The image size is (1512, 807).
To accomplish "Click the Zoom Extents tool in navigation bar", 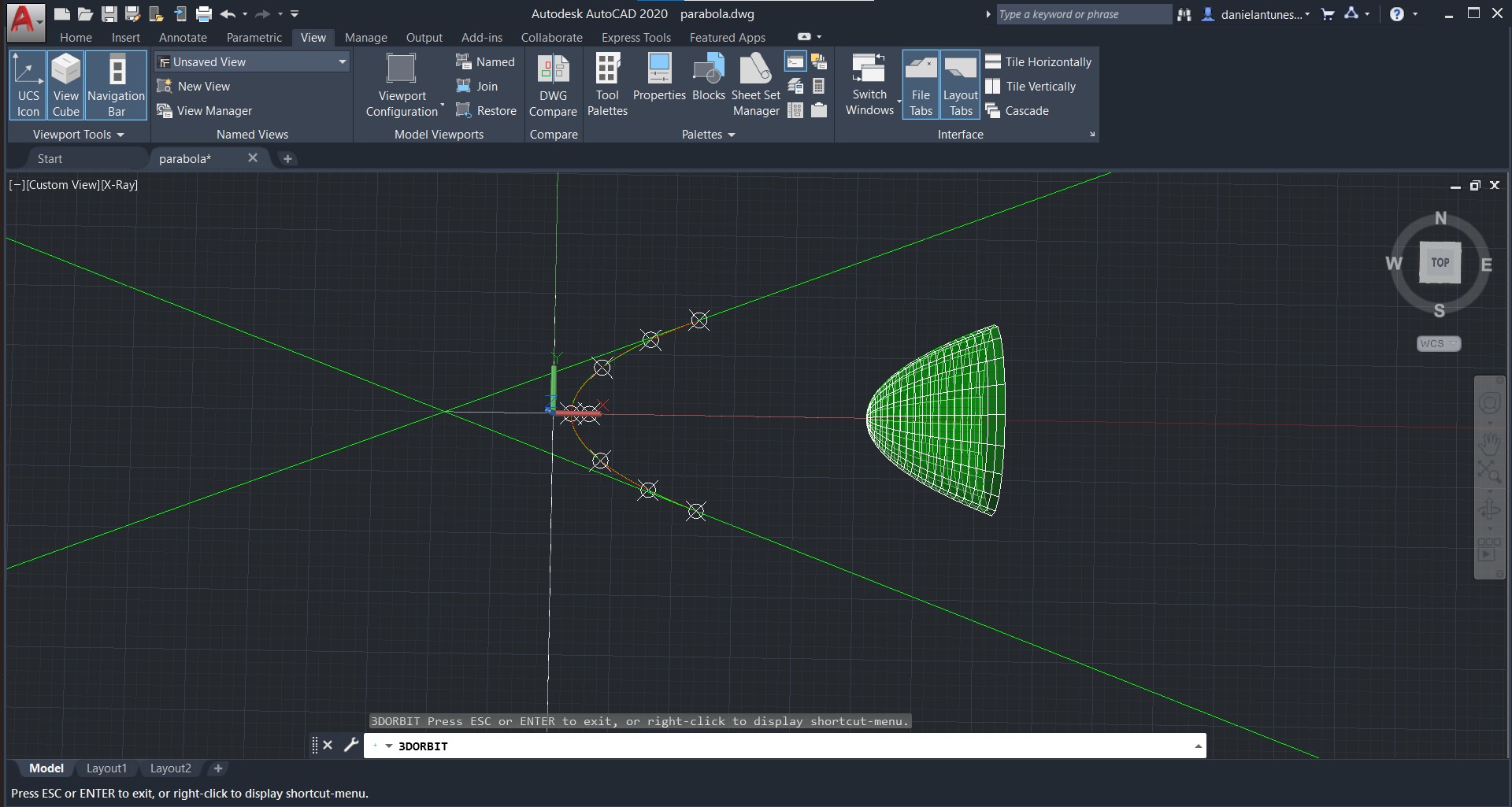I will (x=1489, y=472).
